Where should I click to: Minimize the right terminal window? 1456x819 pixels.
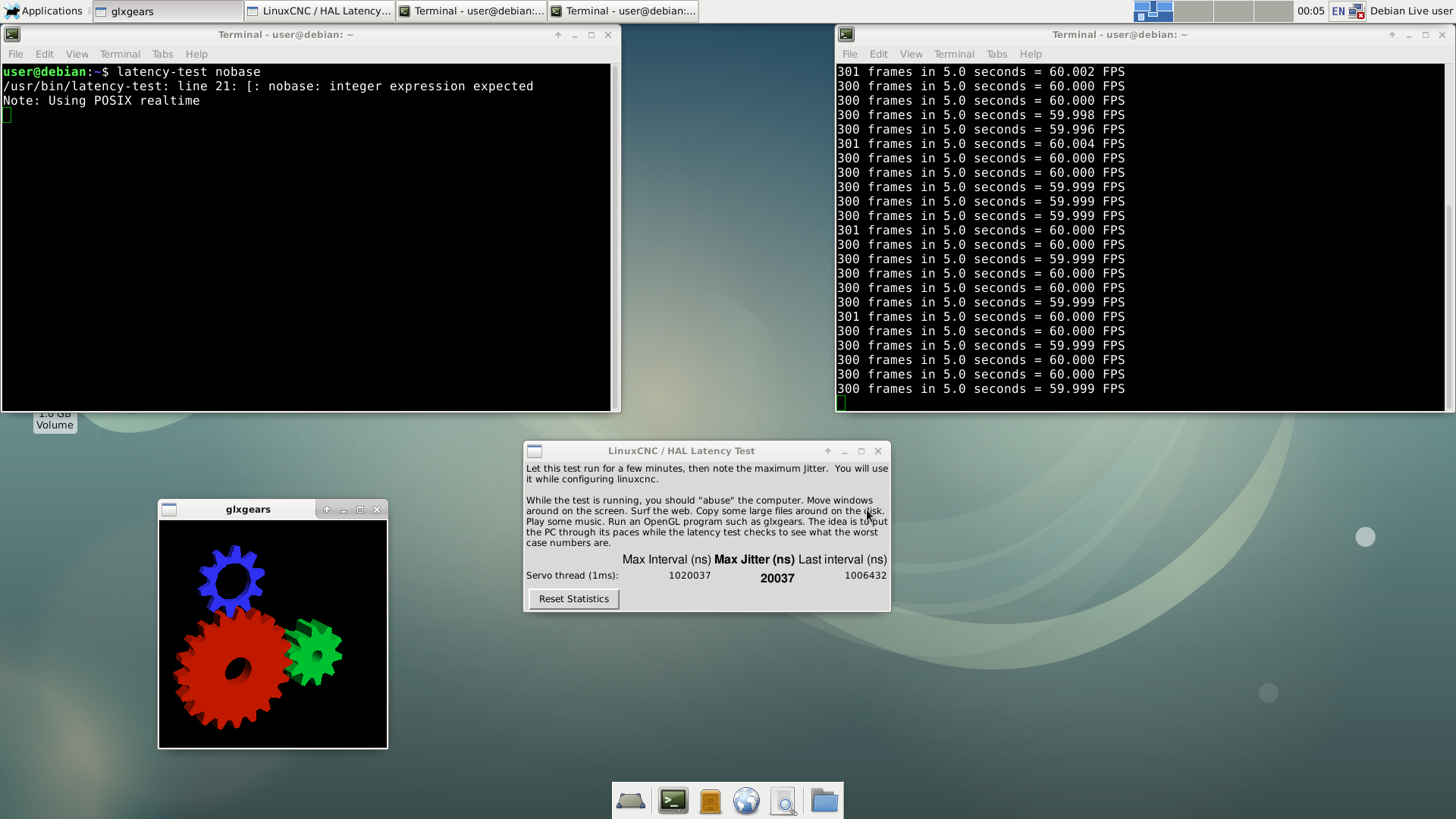click(1409, 35)
